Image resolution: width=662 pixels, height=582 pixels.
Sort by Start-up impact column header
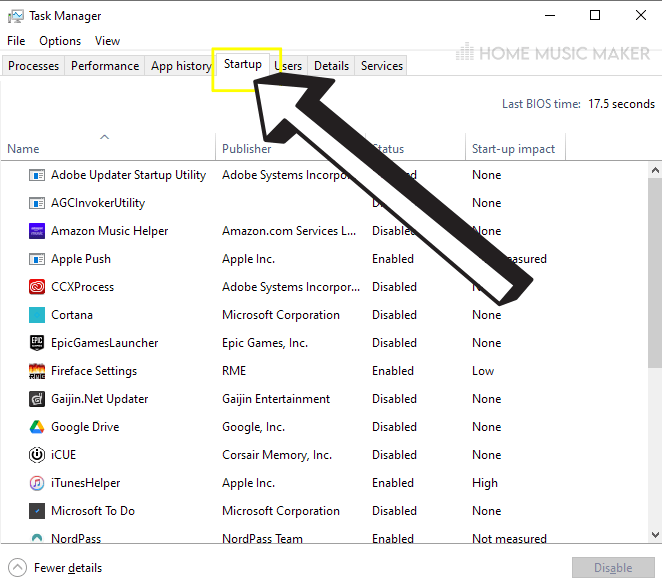tap(513, 149)
